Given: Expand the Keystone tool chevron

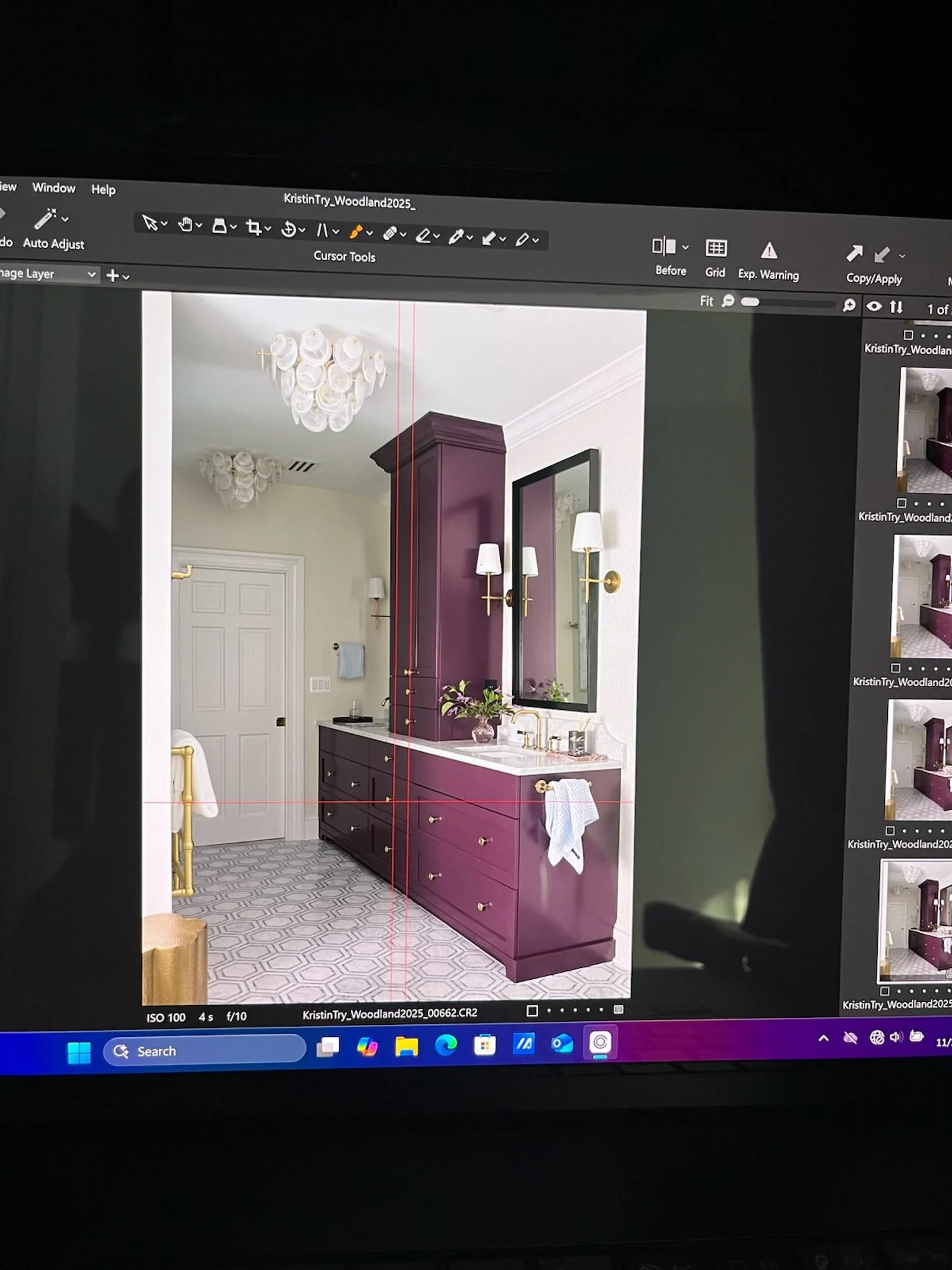Looking at the screenshot, I should click(336, 232).
